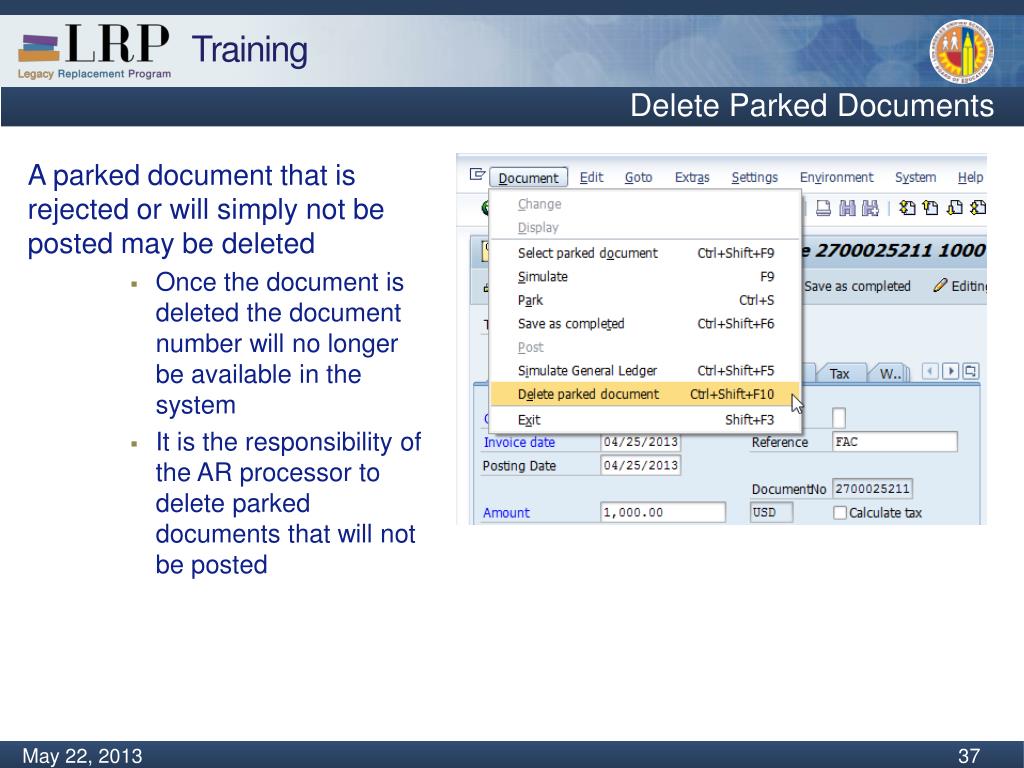Choose Simulate General Ledger
The width and height of the screenshot is (1024, 768).
coord(645,370)
